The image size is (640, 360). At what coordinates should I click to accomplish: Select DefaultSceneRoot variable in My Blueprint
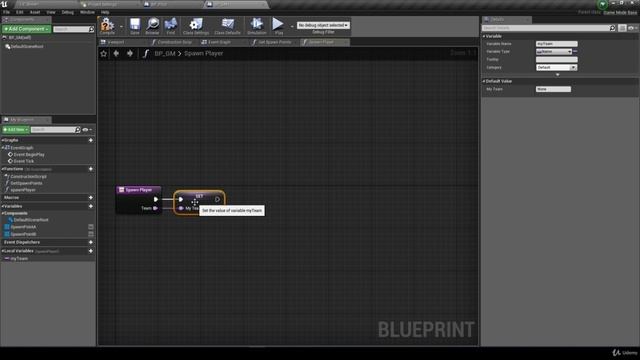tap(31, 220)
